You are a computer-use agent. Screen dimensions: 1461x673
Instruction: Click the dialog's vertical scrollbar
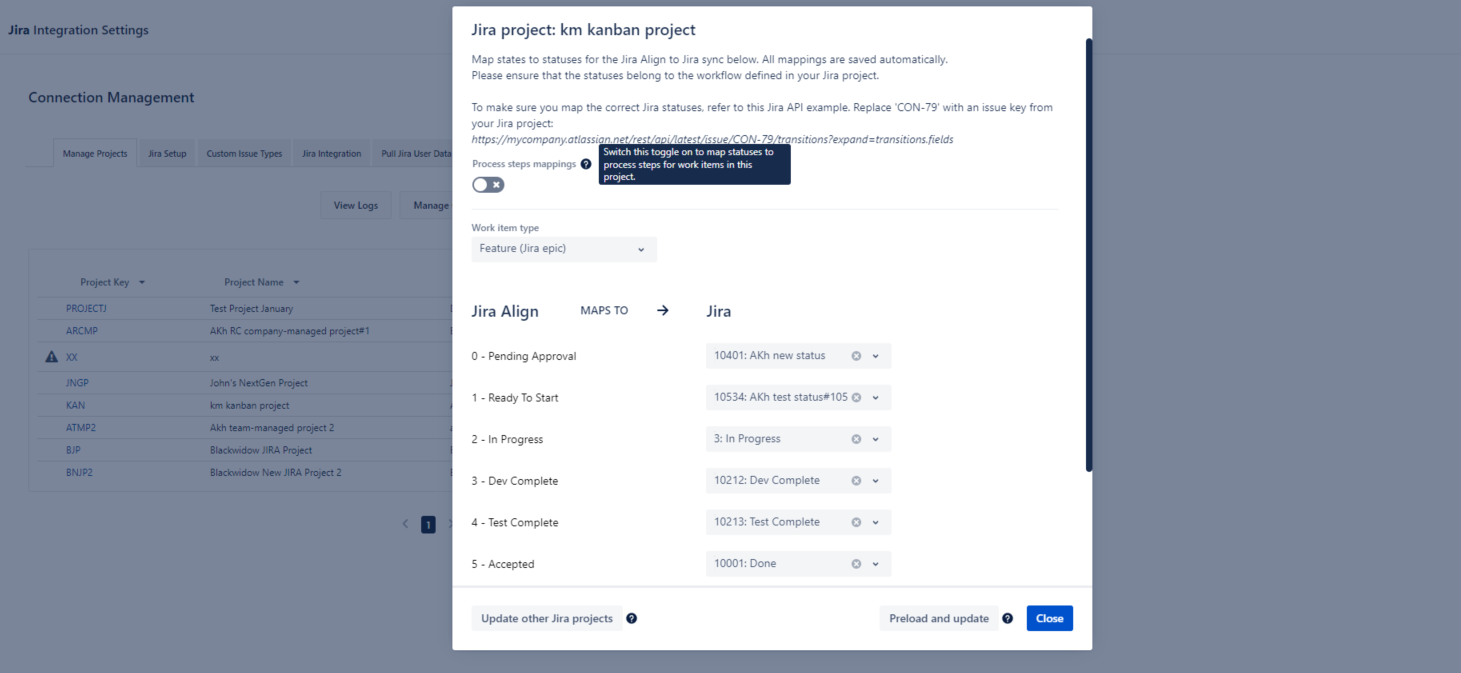coord(1089,255)
